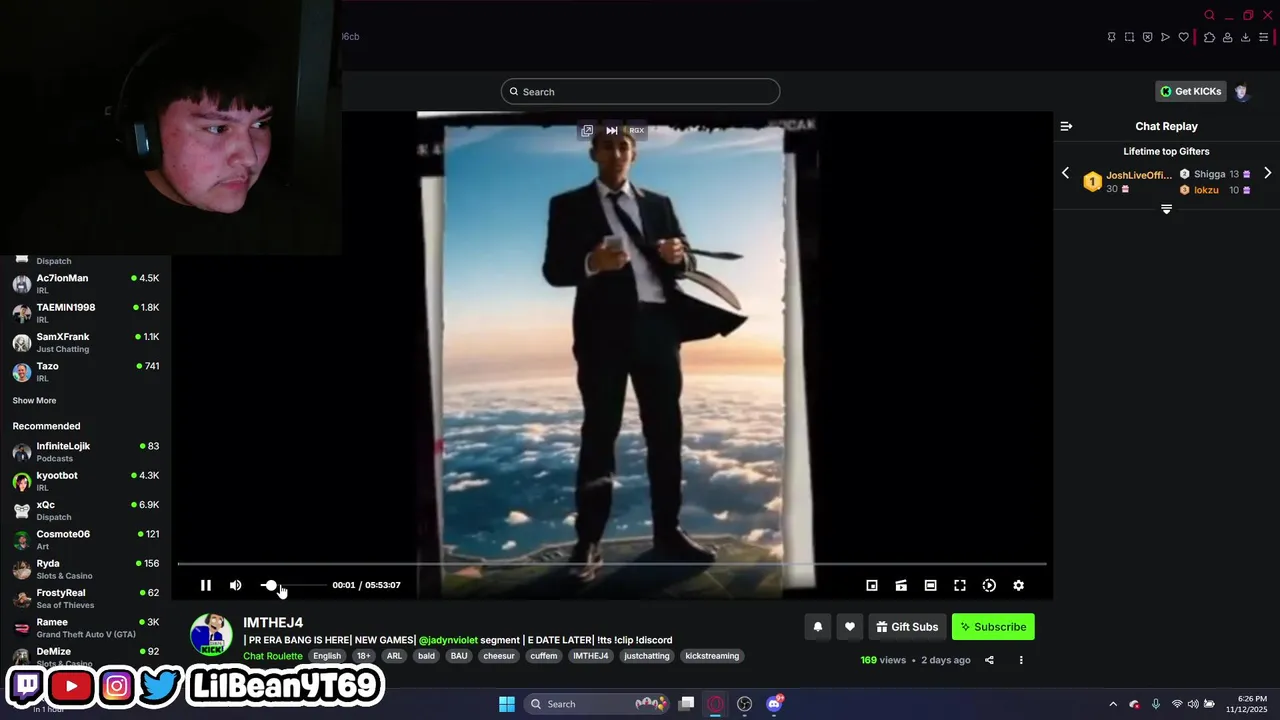1280x720 pixels.
Task: Click the browser tab search magnifier
Action: (1209, 15)
